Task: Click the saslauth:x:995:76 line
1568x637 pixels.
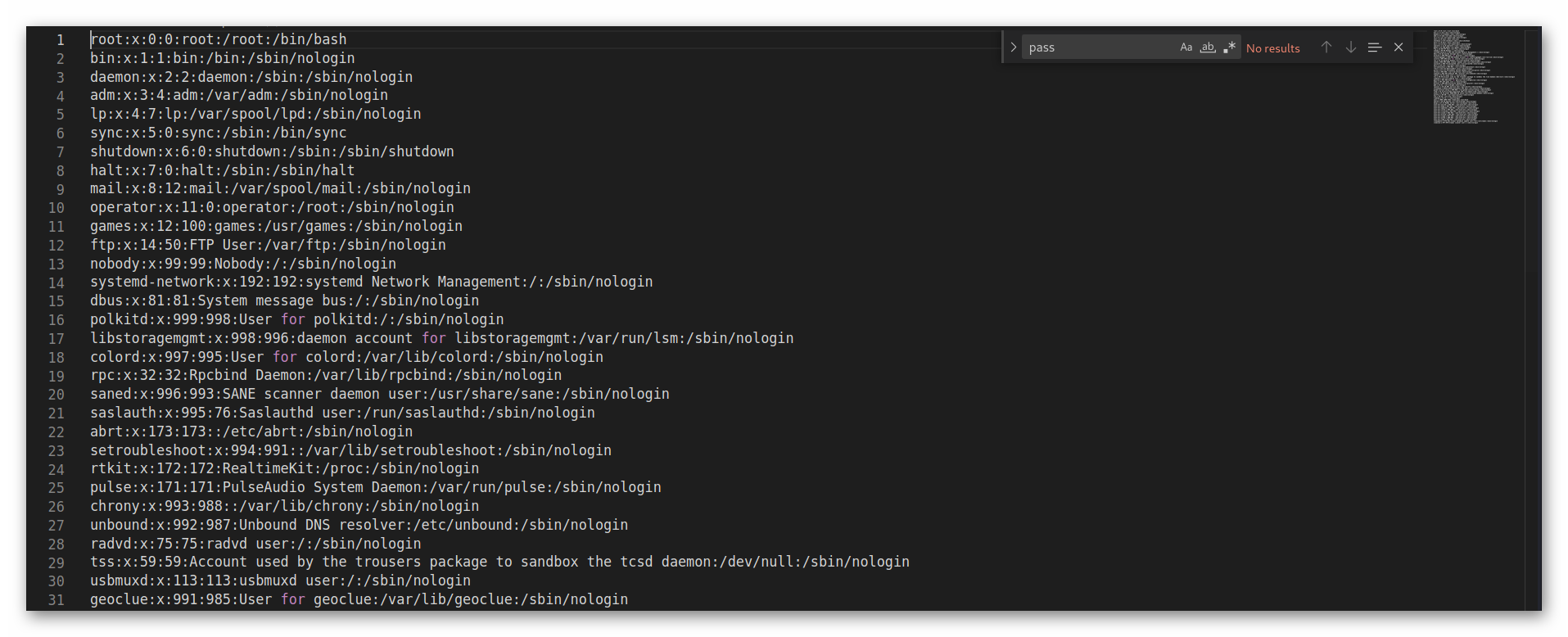Action: (342, 413)
